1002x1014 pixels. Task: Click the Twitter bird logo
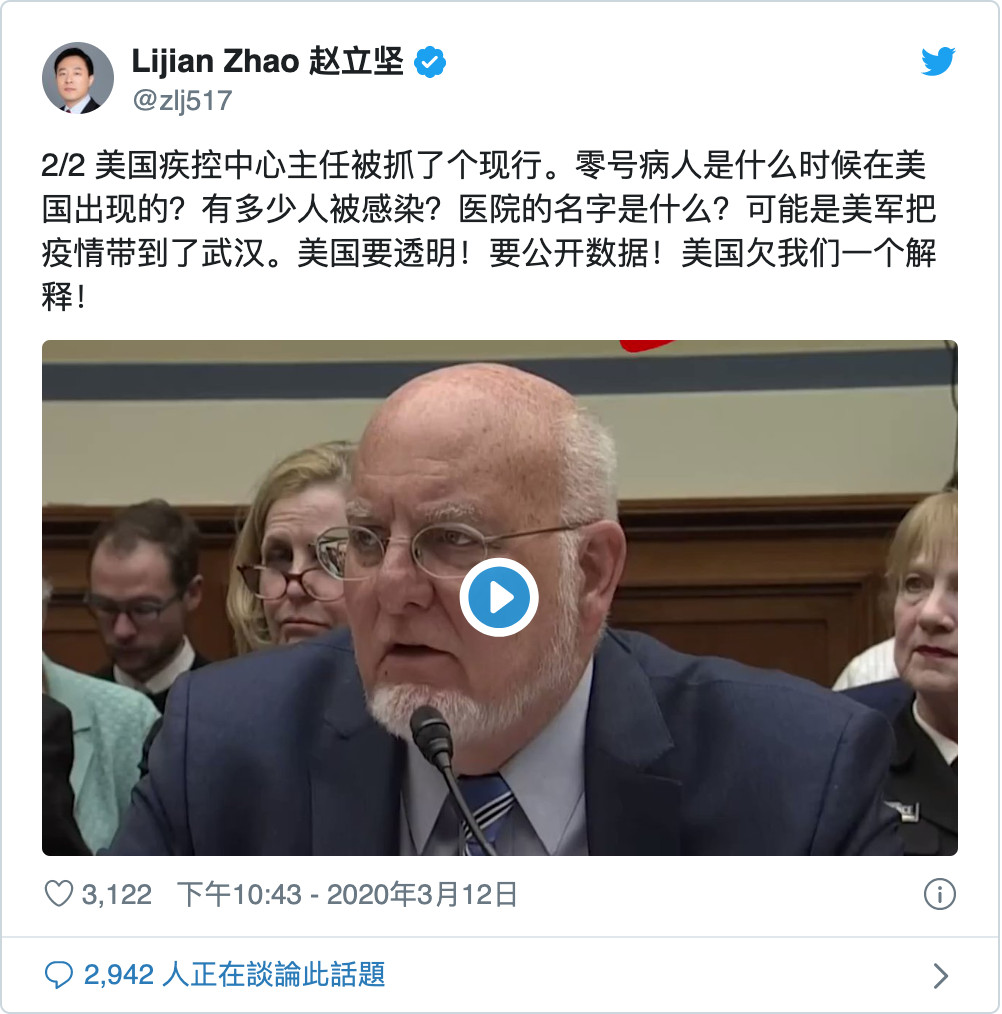[x=938, y=61]
